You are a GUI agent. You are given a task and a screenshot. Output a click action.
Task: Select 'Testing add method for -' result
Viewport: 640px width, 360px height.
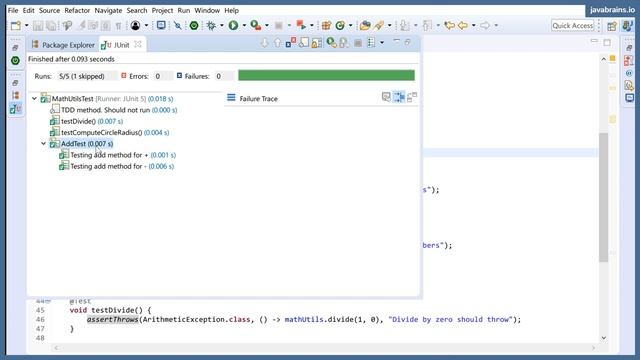tap(117, 166)
